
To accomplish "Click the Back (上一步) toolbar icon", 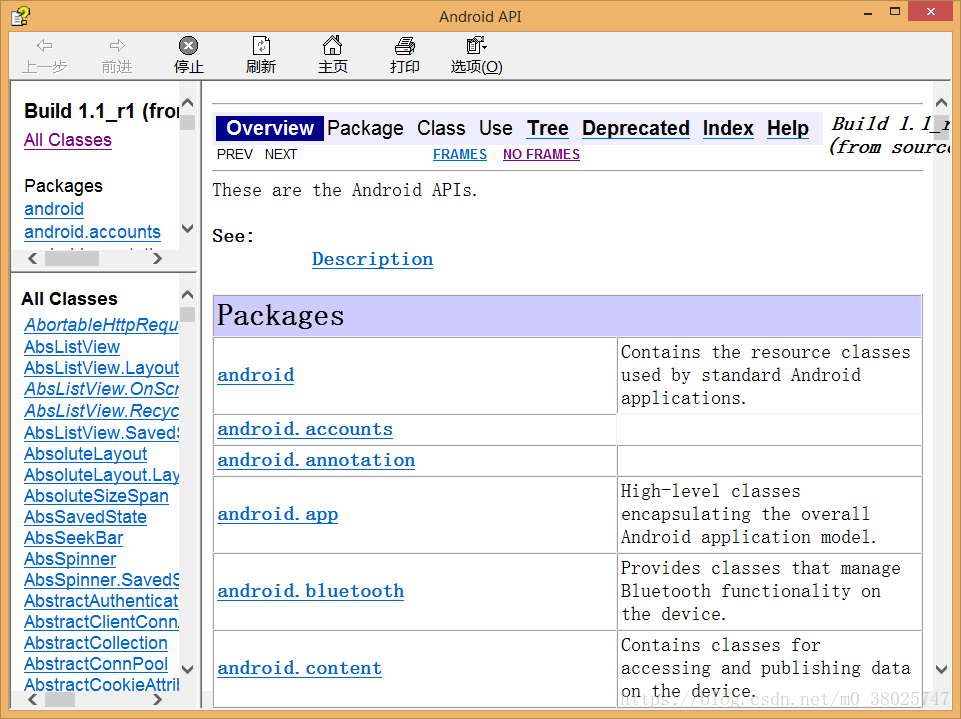I will coord(44,45).
